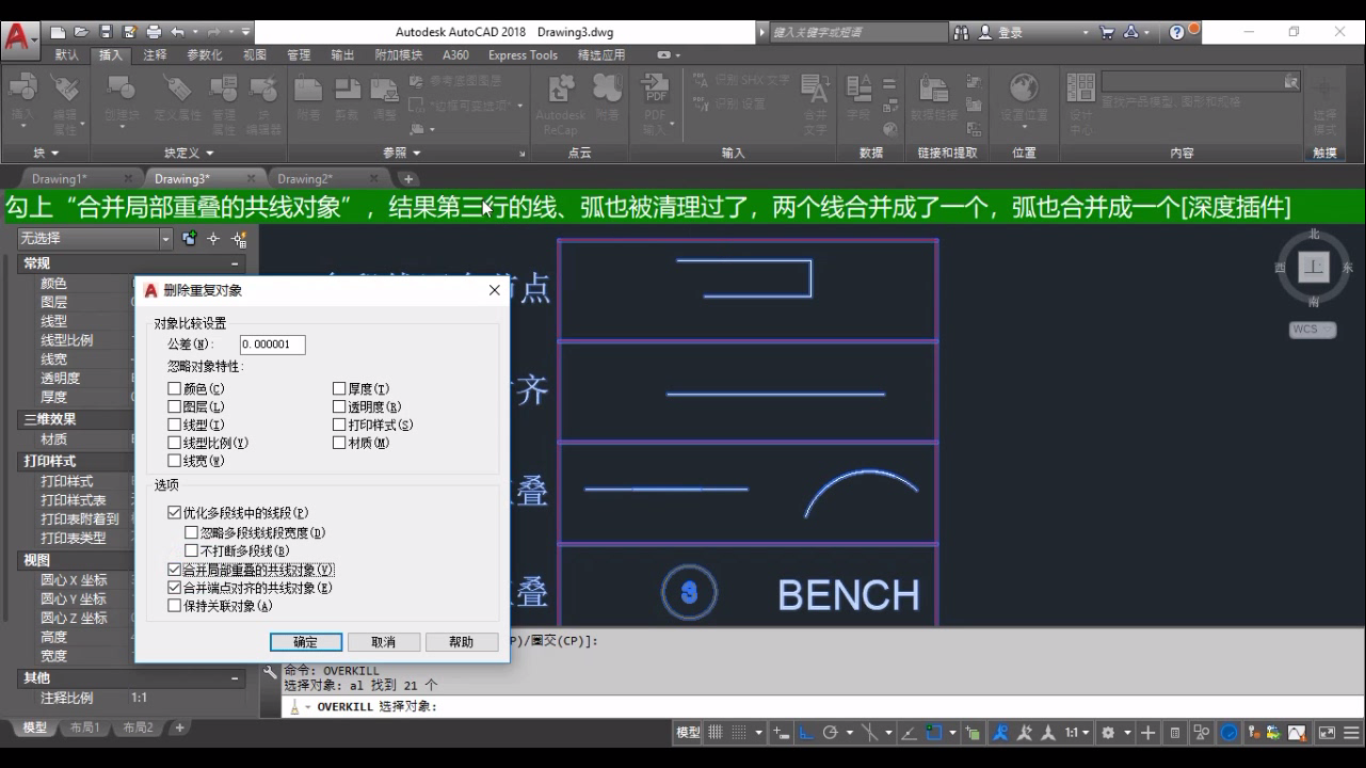
Task: Click the Customization menu icon in status bar
Action: [1349, 733]
